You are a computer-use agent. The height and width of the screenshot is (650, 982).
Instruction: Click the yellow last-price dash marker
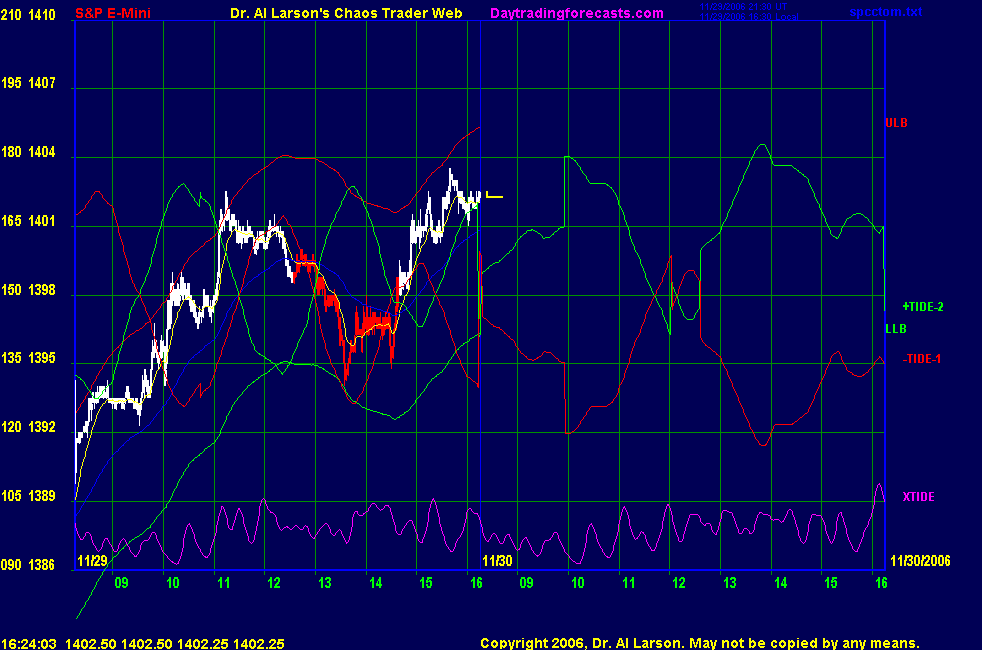494,197
